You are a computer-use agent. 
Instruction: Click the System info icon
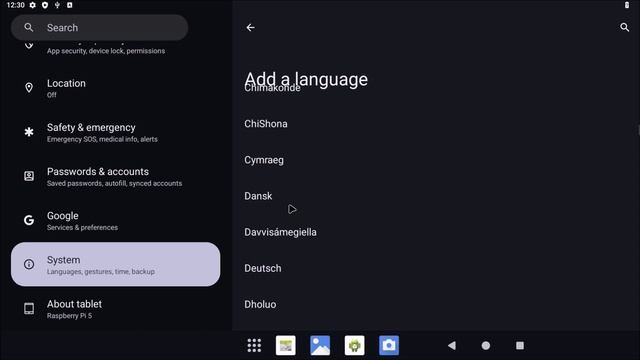click(29, 264)
